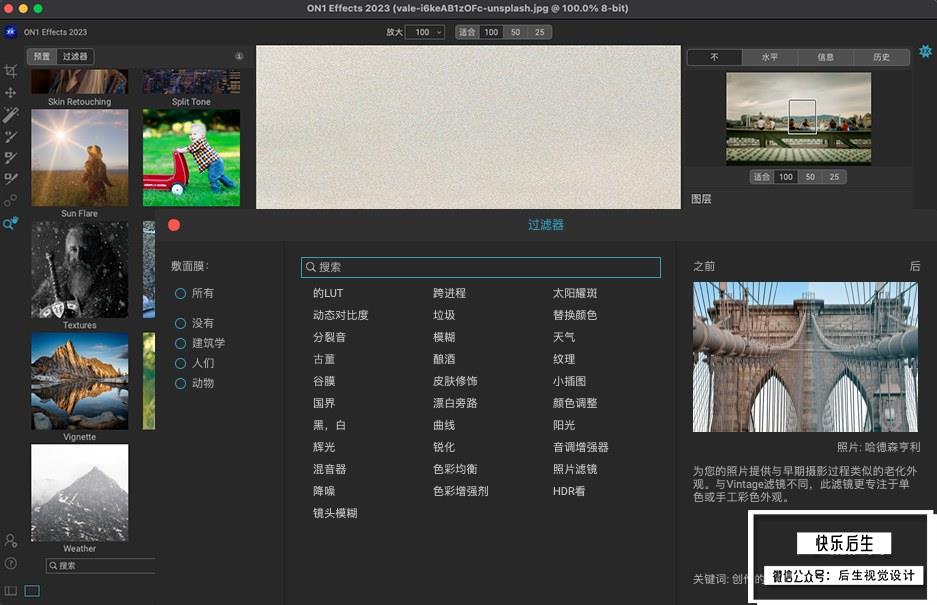The height and width of the screenshot is (605, 937).
Task: Select the highlighted zoom view tool
Action: coord(11,223)
